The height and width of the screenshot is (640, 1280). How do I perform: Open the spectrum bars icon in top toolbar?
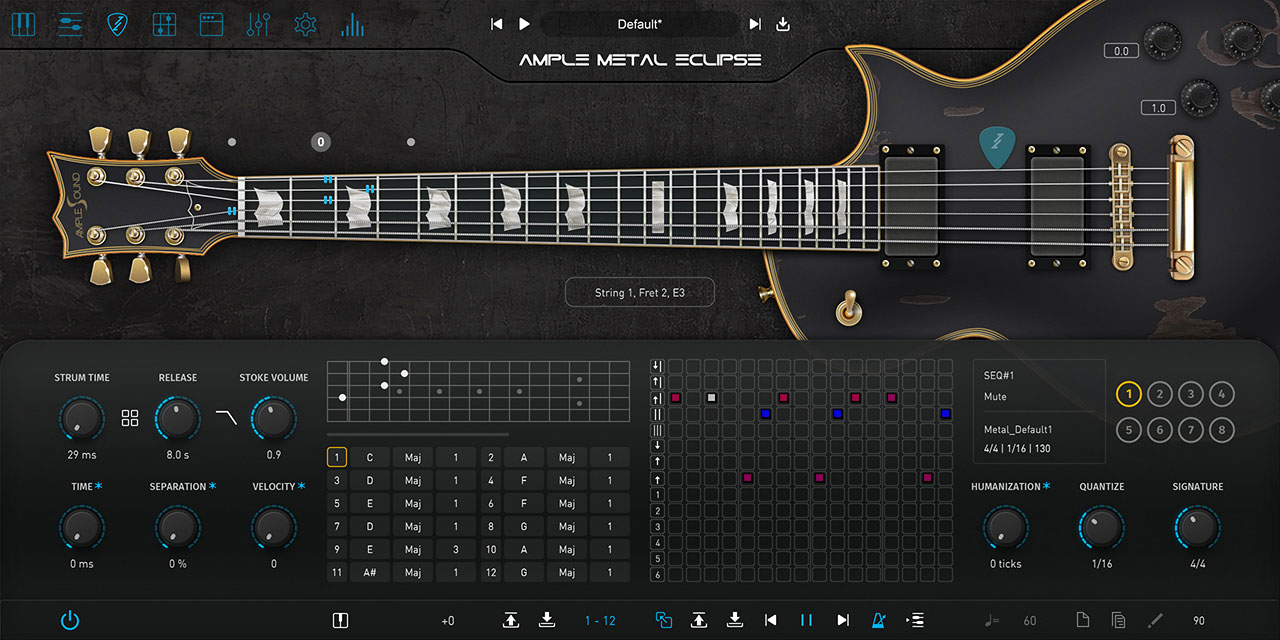[x=352, y=24]
